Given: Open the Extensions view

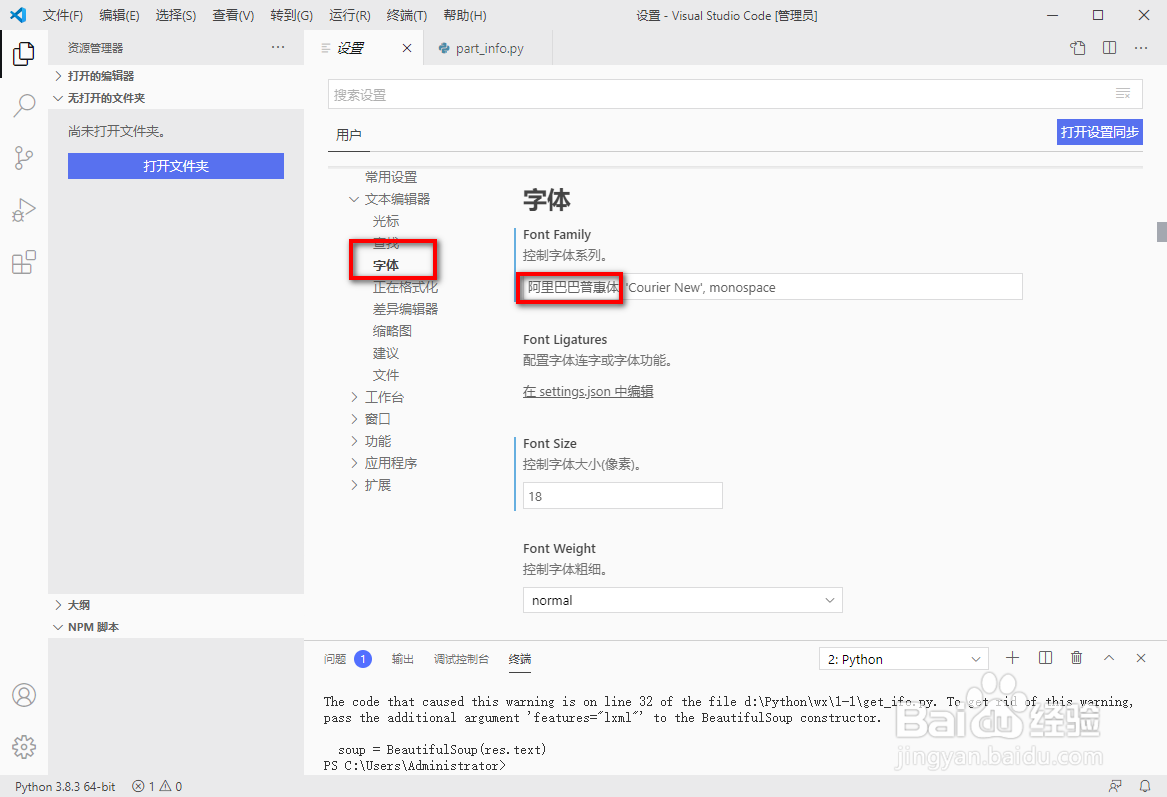Looking at the screenshot, I should (x=24, y=262).
